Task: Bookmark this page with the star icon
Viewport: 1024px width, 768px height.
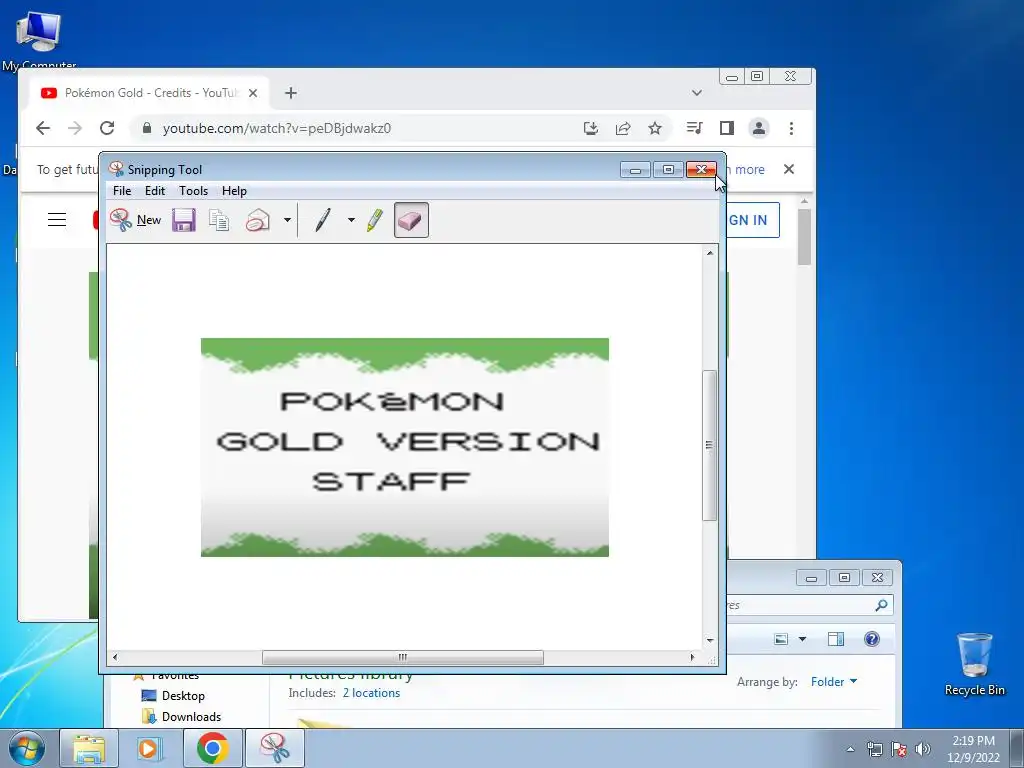Action: (x=655, y=128)
